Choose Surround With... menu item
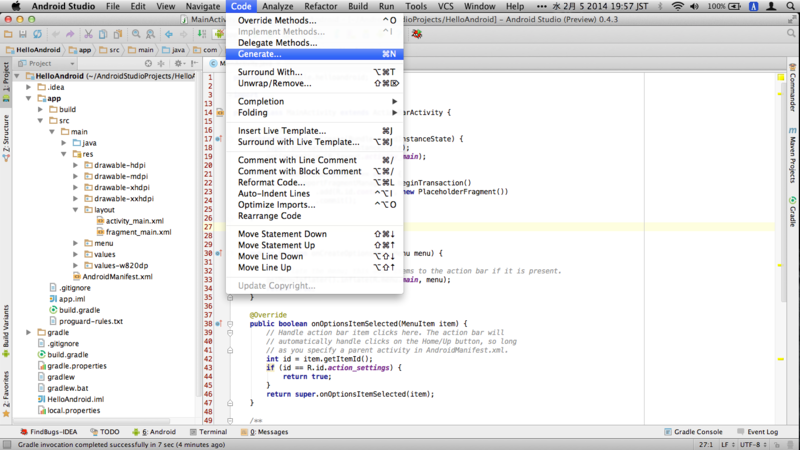800x450 pixels. (x=314, y=72)
